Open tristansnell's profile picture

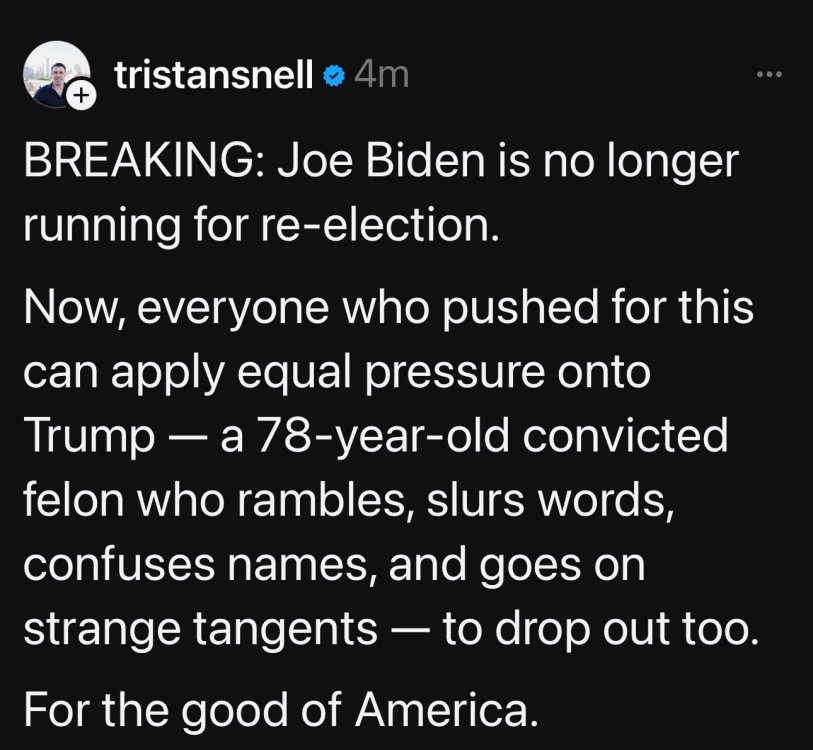pos(56,70)
